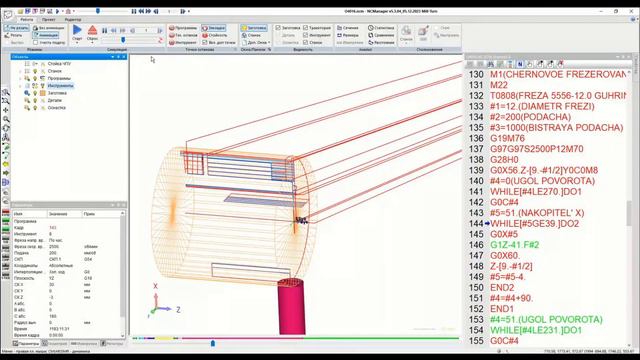This screenshot has height=360, width=640.
Task: Click the progress slider handle below the 3D viewport
Action: 213,344
